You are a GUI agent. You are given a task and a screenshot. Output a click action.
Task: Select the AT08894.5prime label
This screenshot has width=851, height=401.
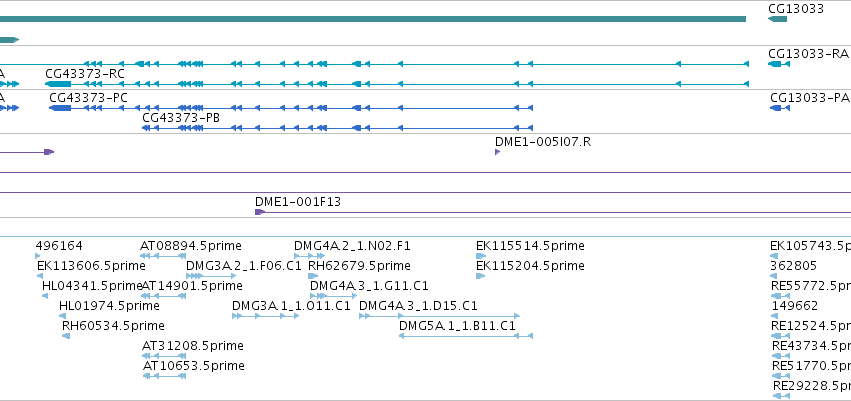click(x=190, y=246)
